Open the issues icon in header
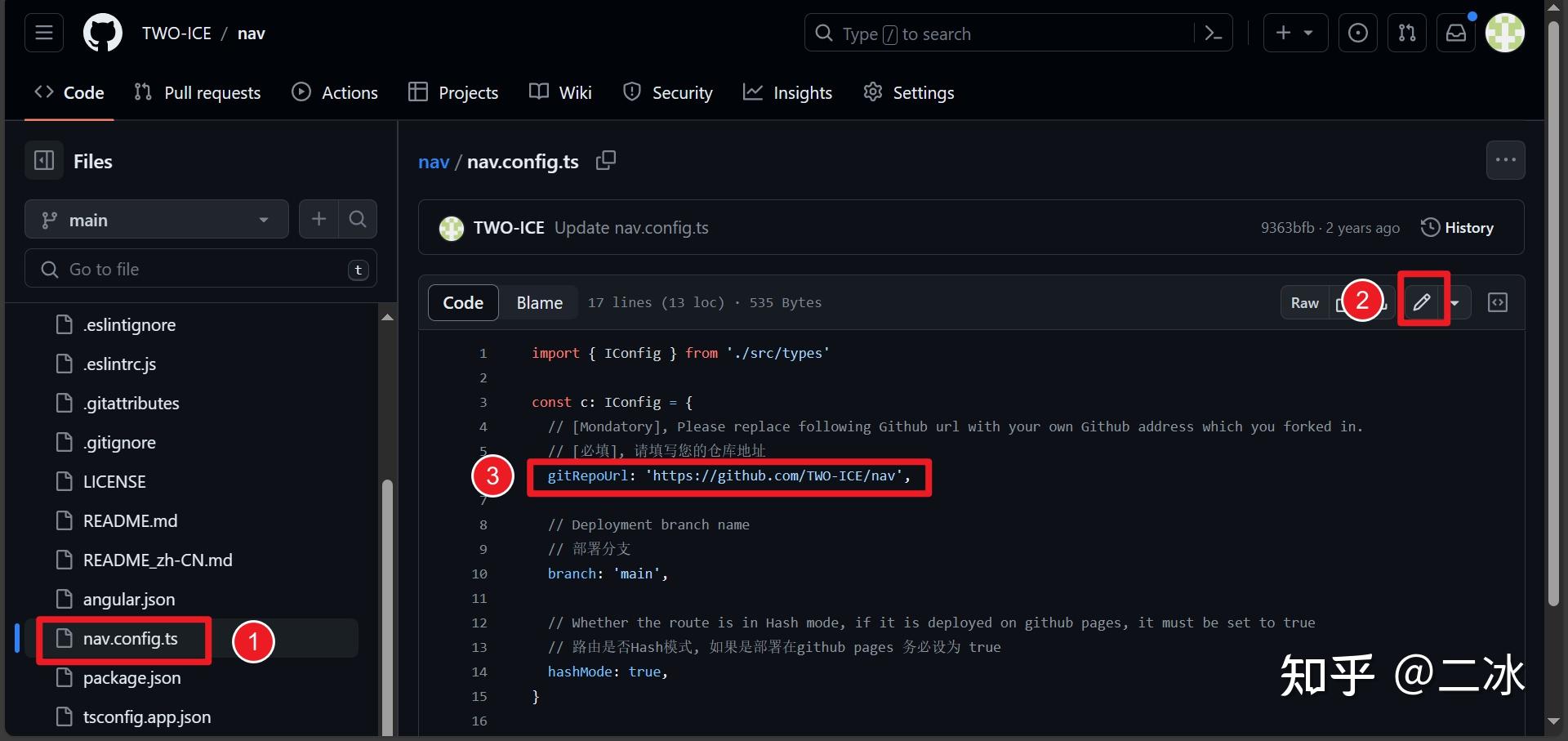Viewport: 1568px width, 741px height. coord(1358,33)
